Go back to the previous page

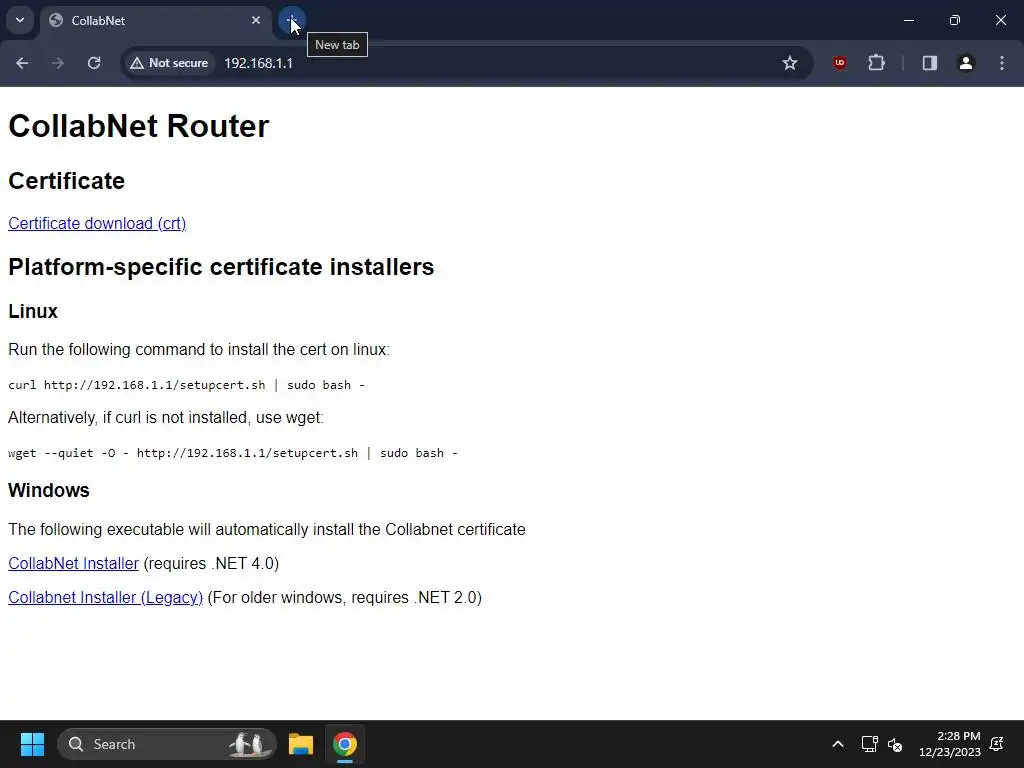tap(22, 63)
